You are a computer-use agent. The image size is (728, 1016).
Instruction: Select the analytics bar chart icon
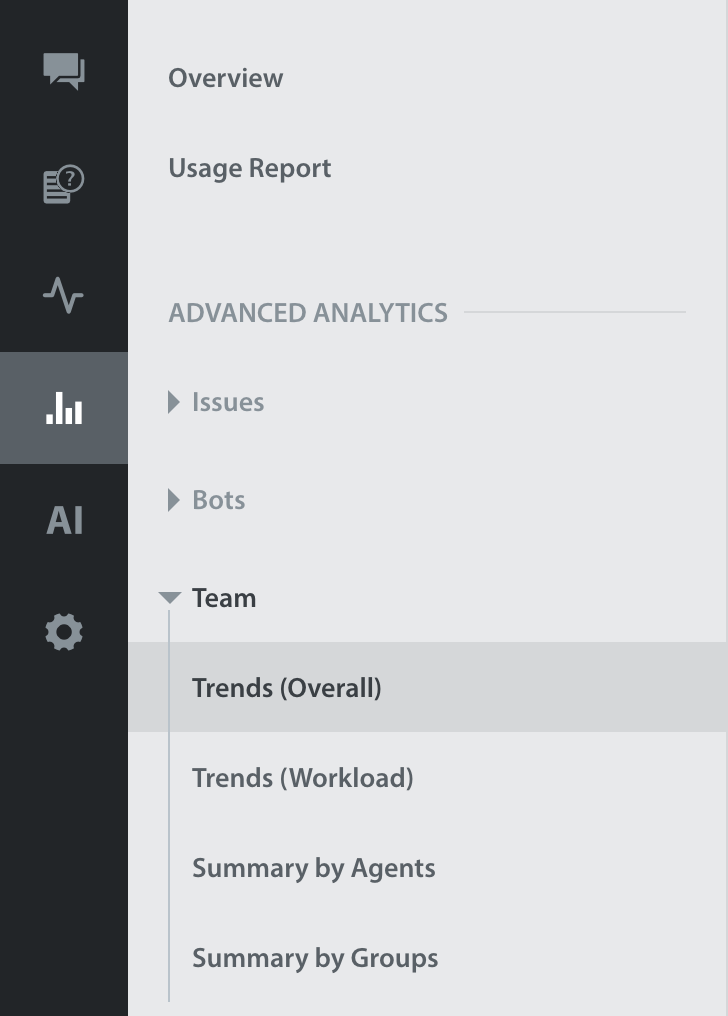tap(64, 408)
